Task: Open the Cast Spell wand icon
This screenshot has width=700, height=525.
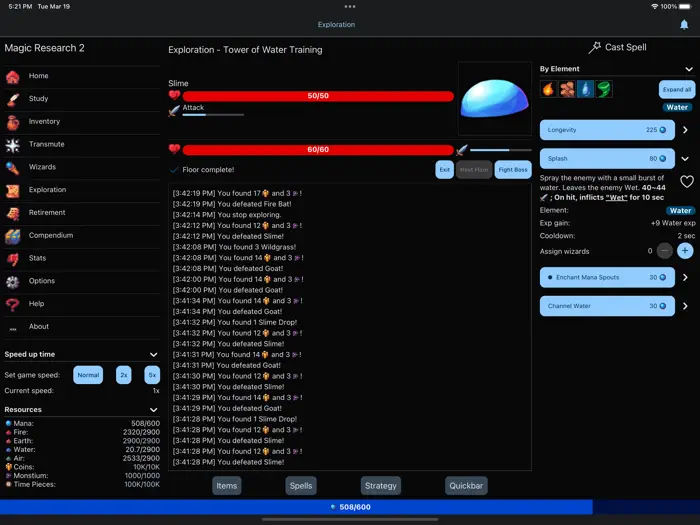Action: [594, 47]
